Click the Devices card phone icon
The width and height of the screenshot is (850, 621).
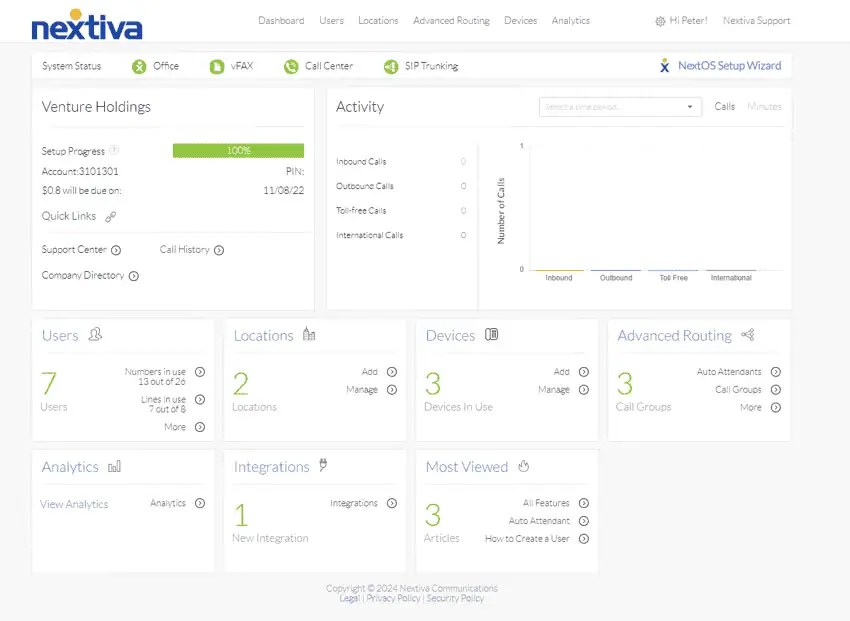tap(492, 334)
